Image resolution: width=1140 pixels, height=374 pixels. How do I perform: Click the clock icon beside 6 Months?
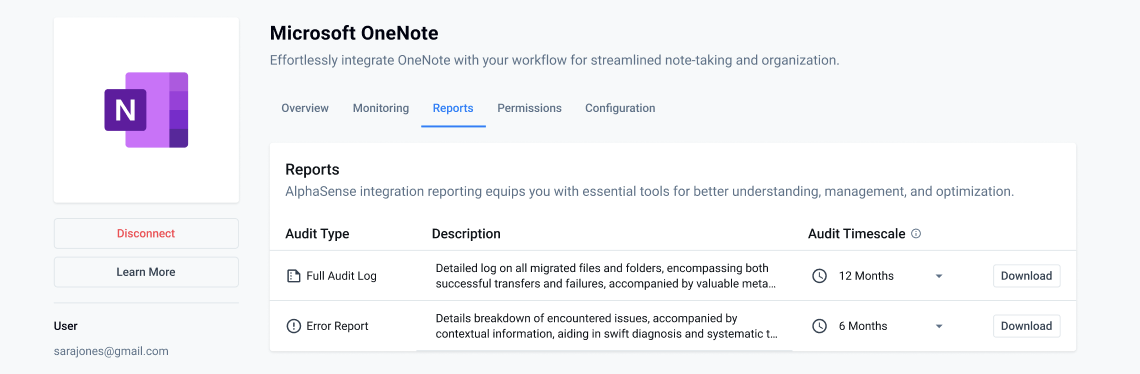pos(819,326)
